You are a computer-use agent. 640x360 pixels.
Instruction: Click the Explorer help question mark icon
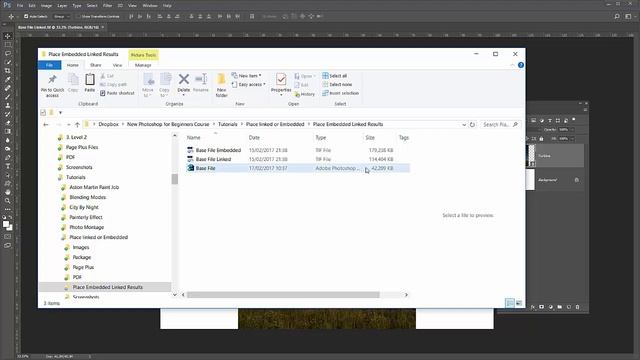[x=521, y=65]
